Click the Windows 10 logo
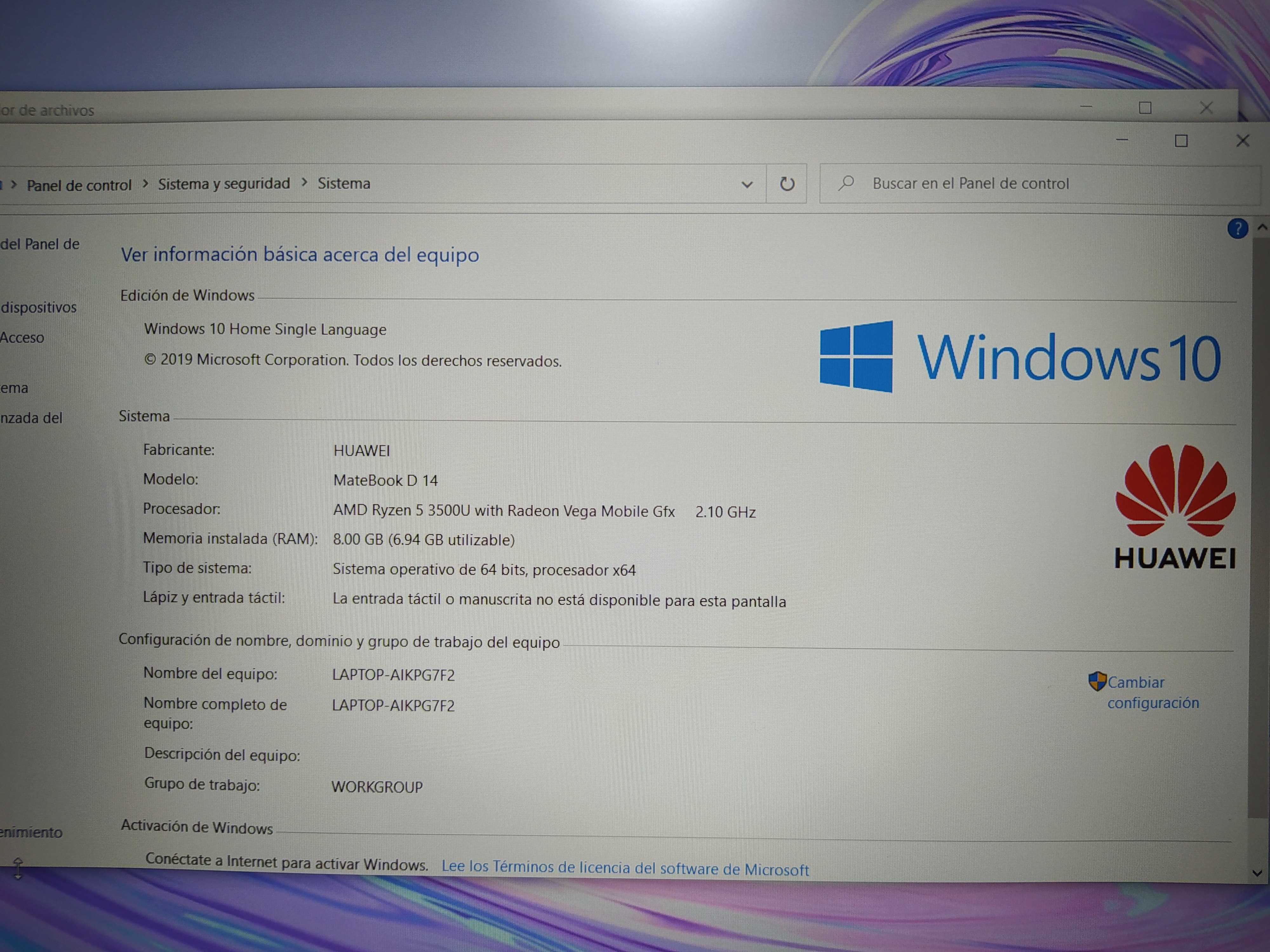The image size is (1270, 952). pyautogui.click(x=1019, y=357)
